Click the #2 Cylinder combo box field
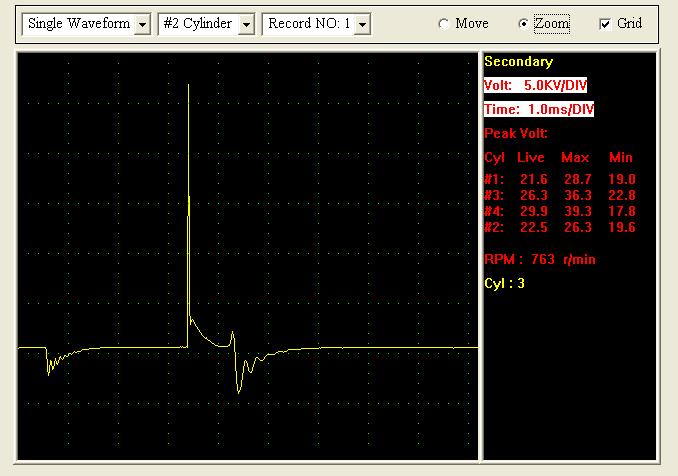This screenshot has width=678, height=476. pyautogui.click(x=206, y=24)
